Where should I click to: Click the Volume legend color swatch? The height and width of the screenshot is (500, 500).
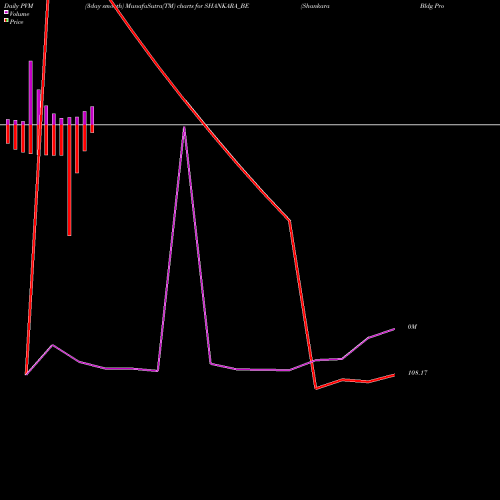(x=6, y=12)
